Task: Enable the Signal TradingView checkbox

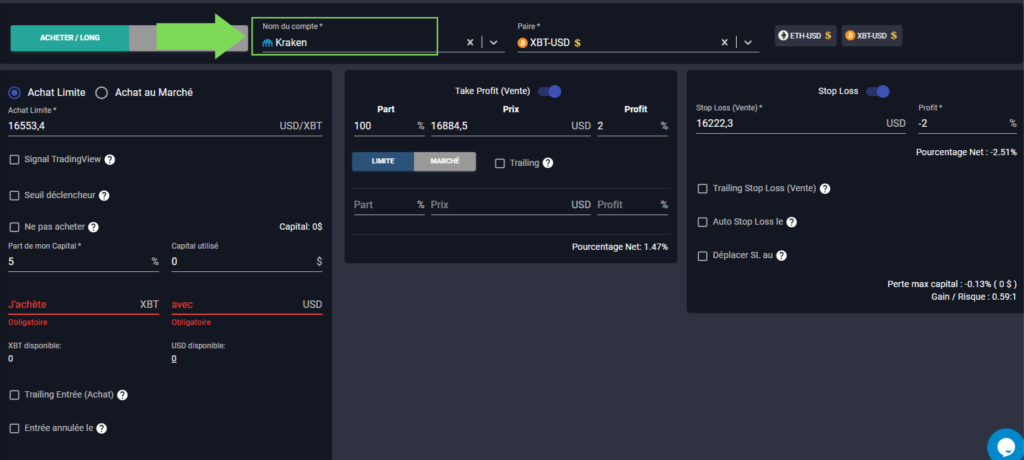Action: [14, 160]
